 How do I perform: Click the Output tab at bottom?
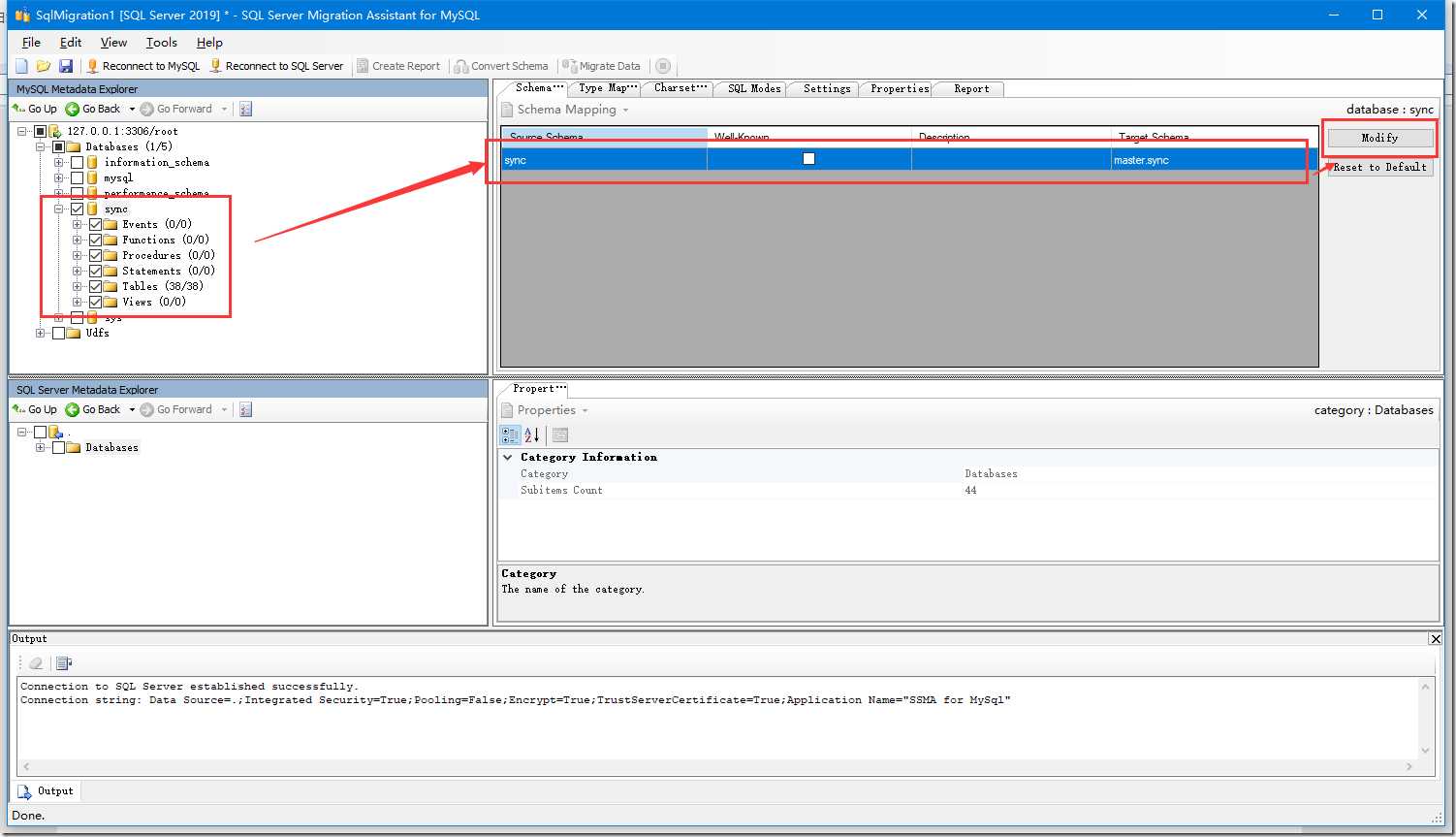point(46,791)
